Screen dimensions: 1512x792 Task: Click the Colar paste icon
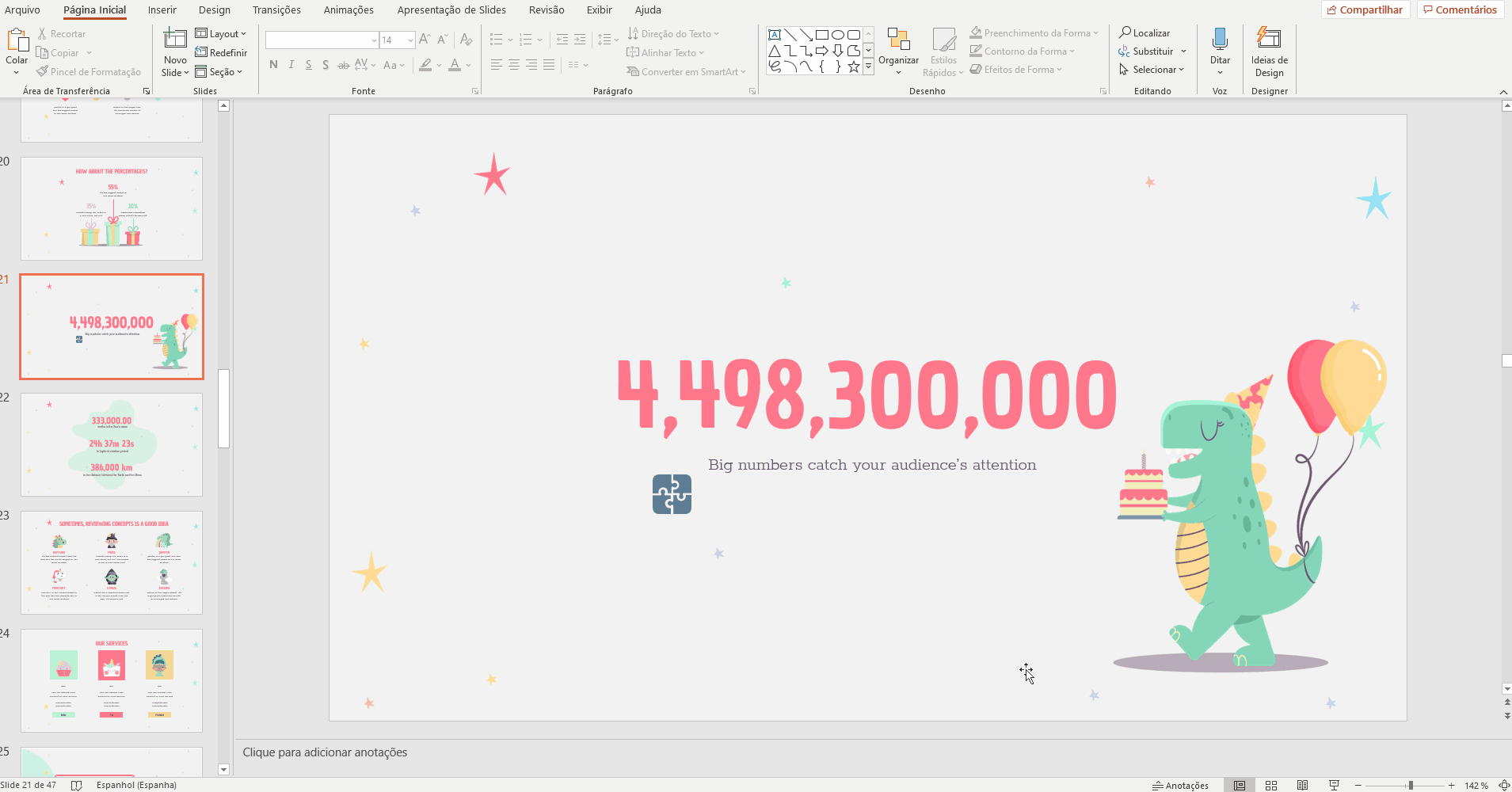coord(17,40)
